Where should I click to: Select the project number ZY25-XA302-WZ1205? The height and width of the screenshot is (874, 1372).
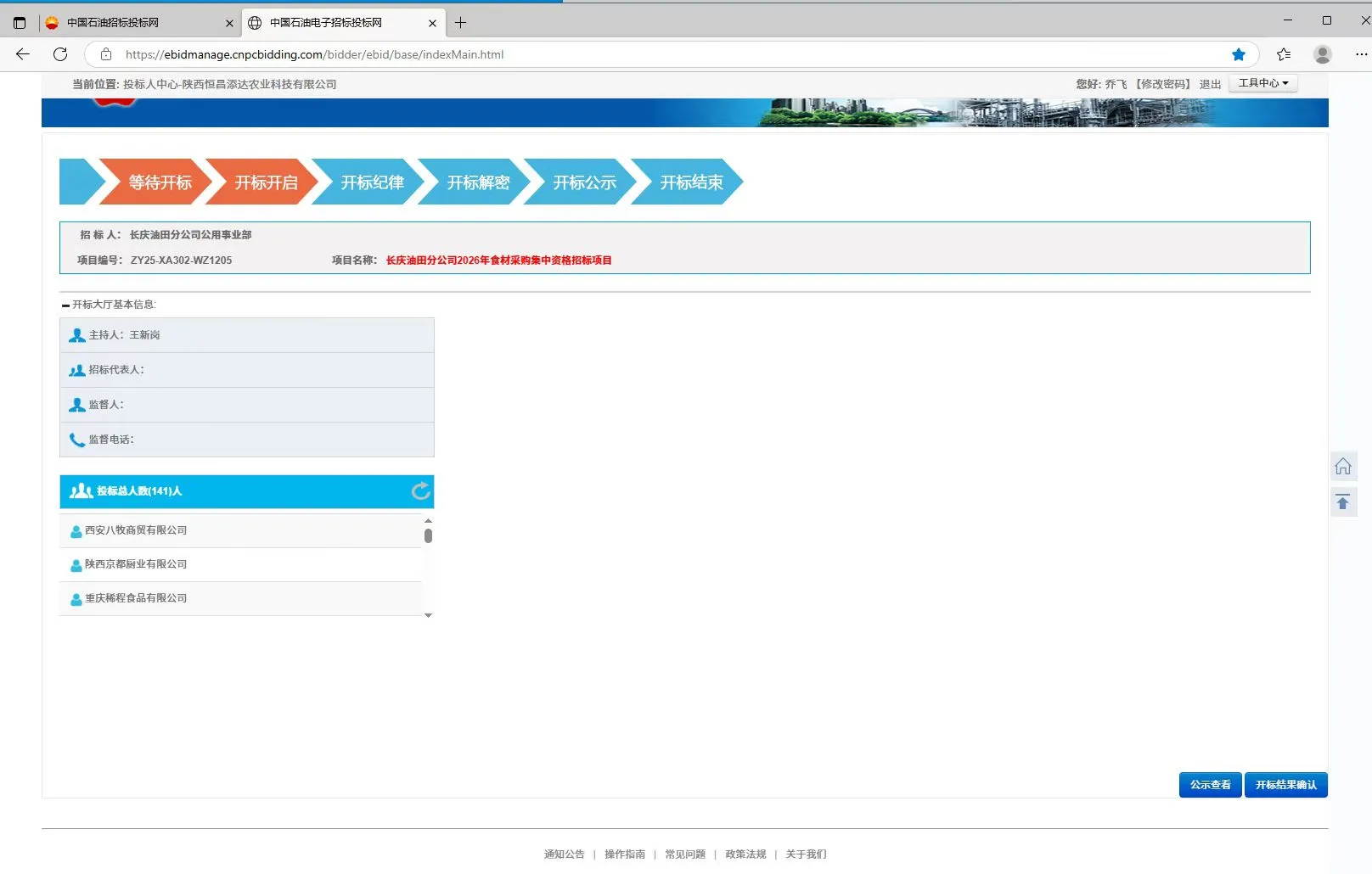[181, 261]
